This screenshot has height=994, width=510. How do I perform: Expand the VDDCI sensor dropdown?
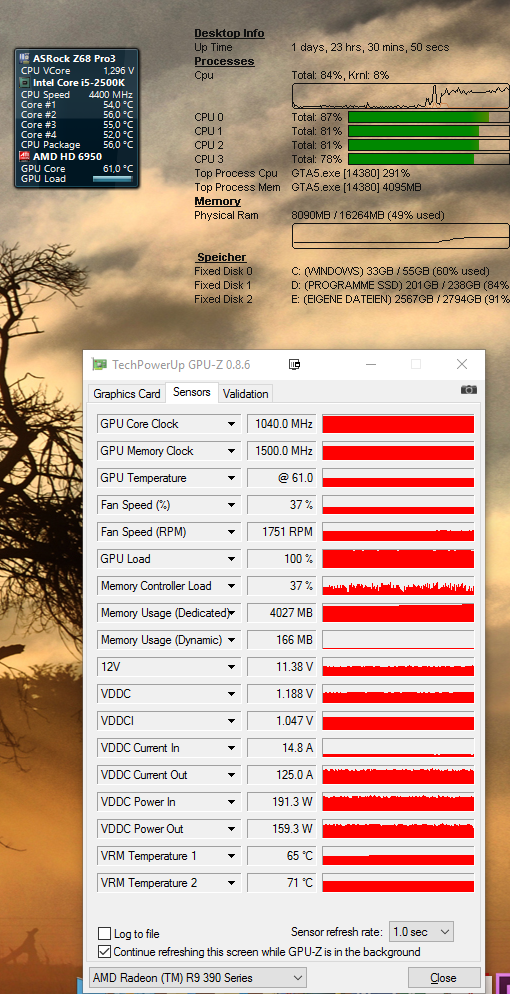tap(232, 721)
